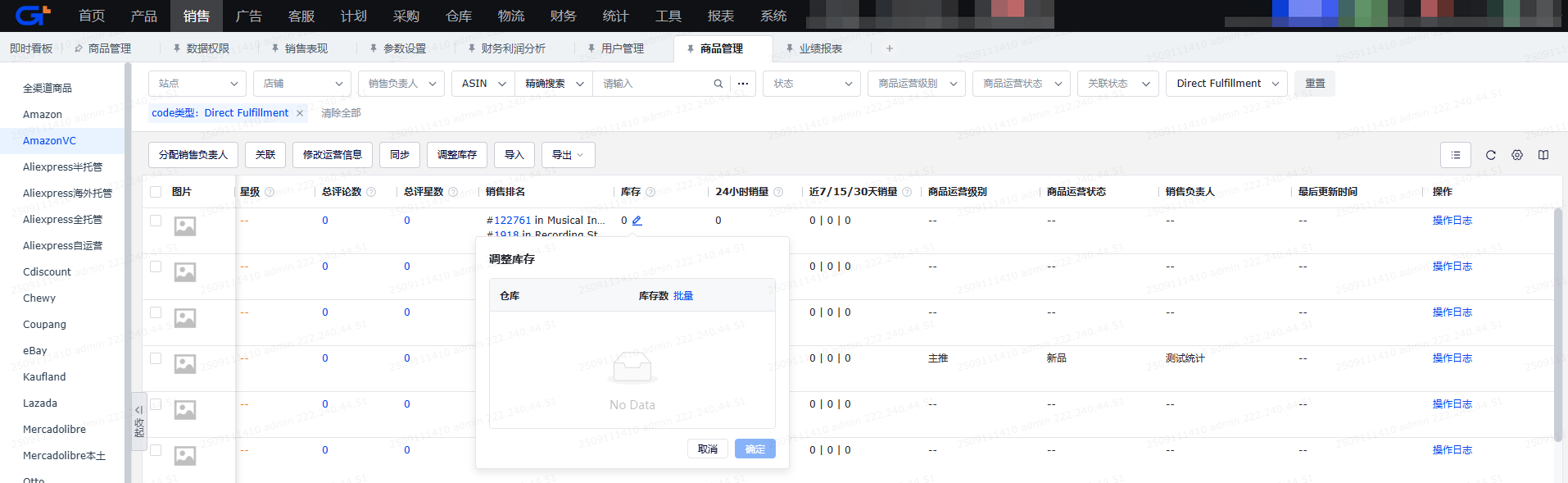This screenshot has height=483, width=1568.
Task: Toggle the select-all checkbox in table header
Action: tap(156, 192)
